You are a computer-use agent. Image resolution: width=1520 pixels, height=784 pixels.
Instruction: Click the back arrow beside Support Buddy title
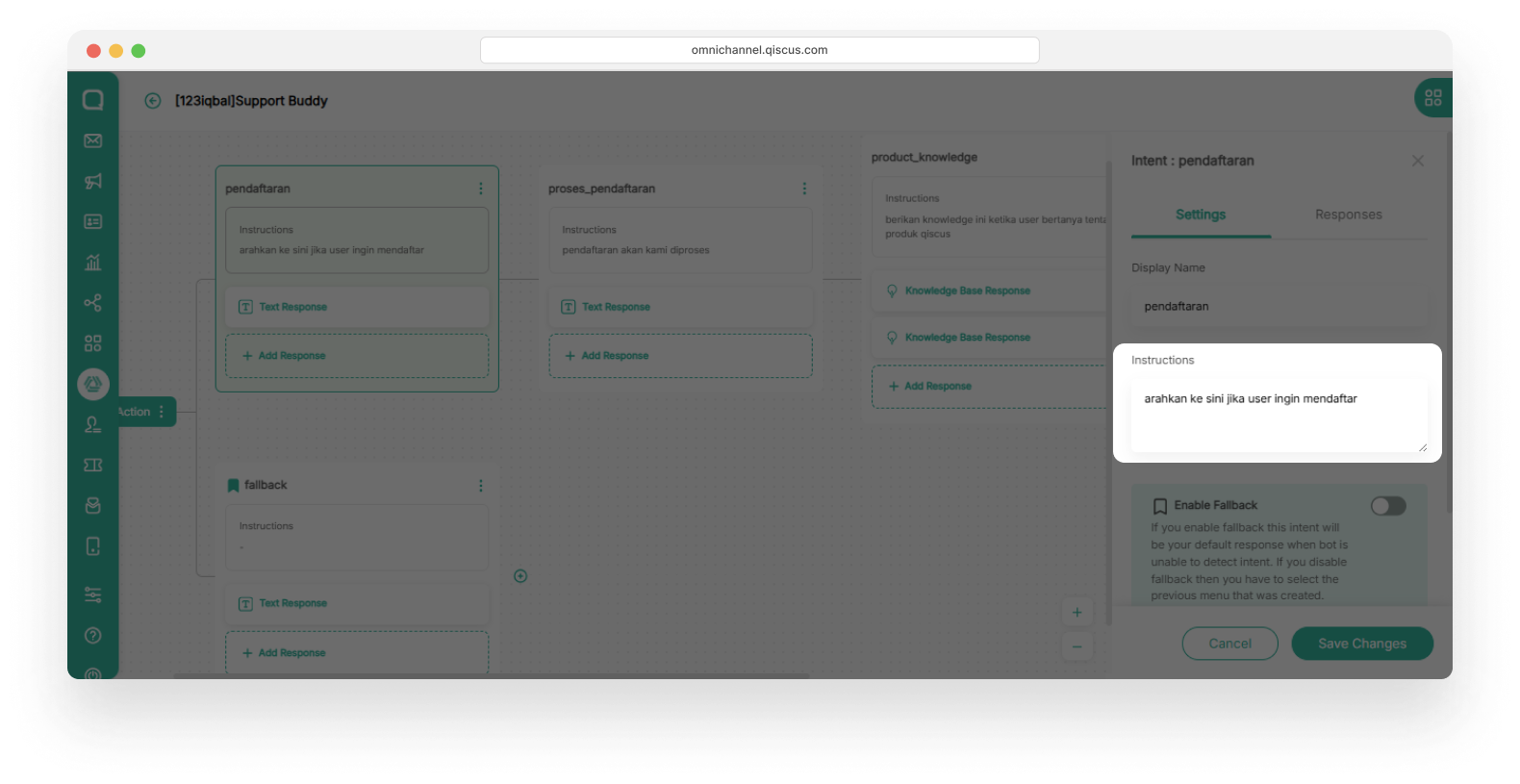point(153,101)
